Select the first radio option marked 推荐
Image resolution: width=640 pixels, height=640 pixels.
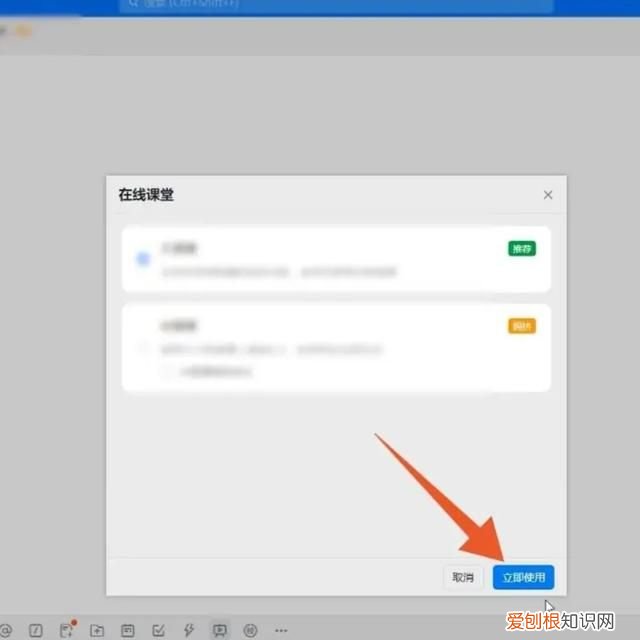(143, 259)
